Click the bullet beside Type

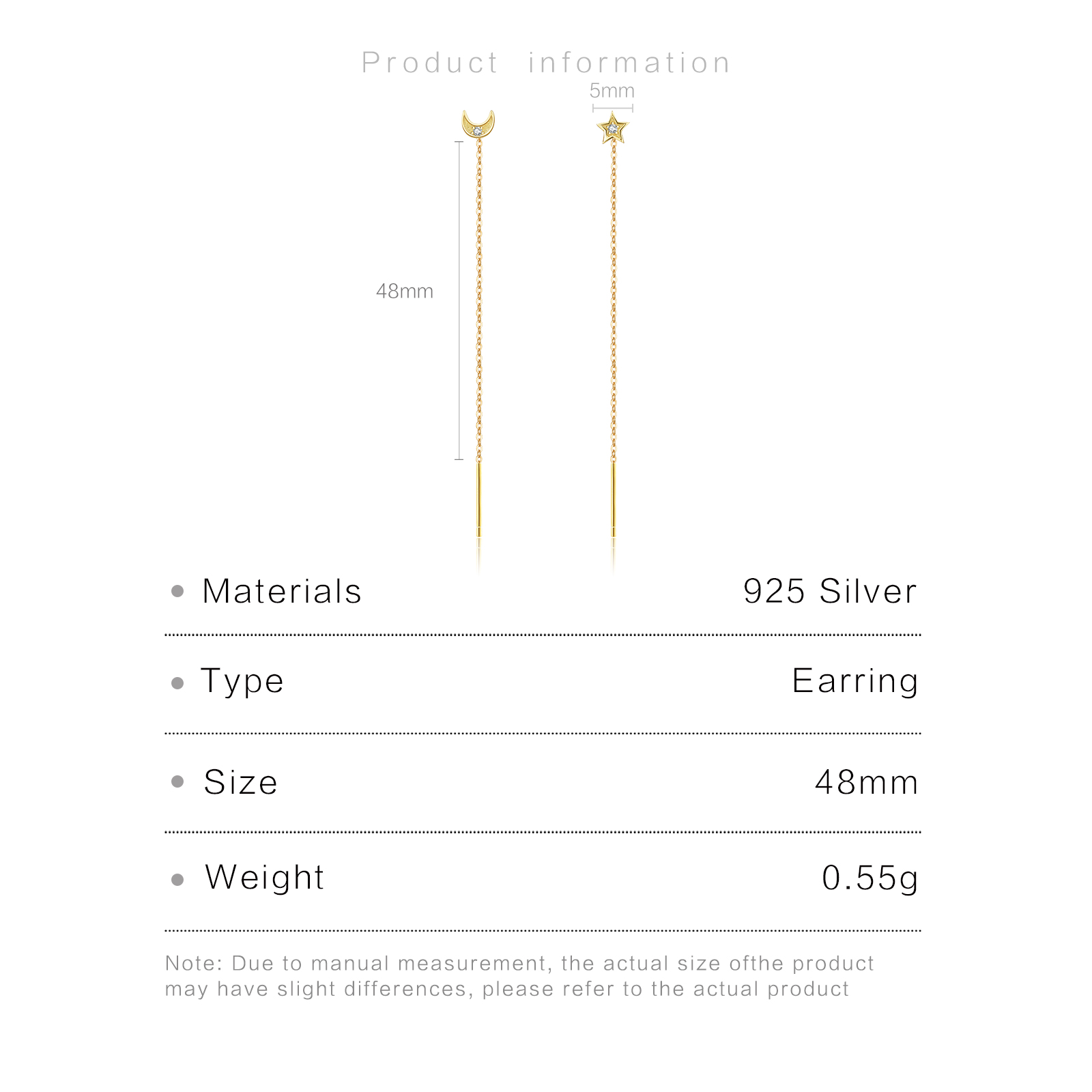coord(177,682)
